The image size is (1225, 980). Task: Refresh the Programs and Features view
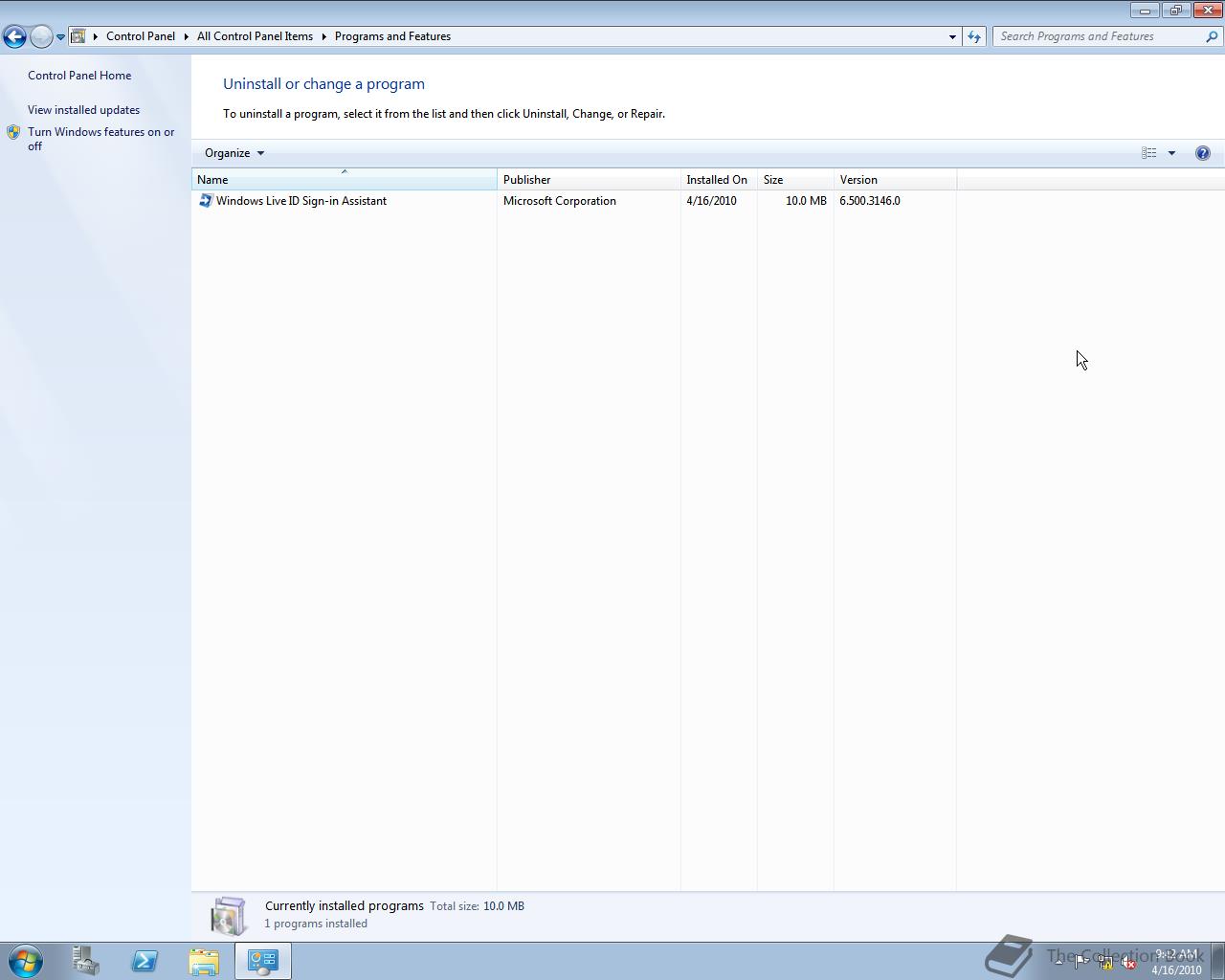pyautogui.click(x=974, y=36)
